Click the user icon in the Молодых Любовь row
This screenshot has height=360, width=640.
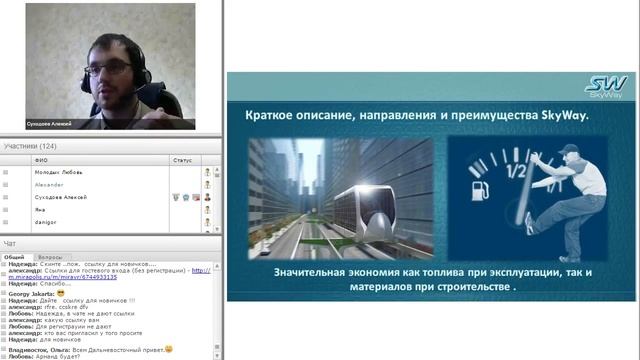[207, 172]
